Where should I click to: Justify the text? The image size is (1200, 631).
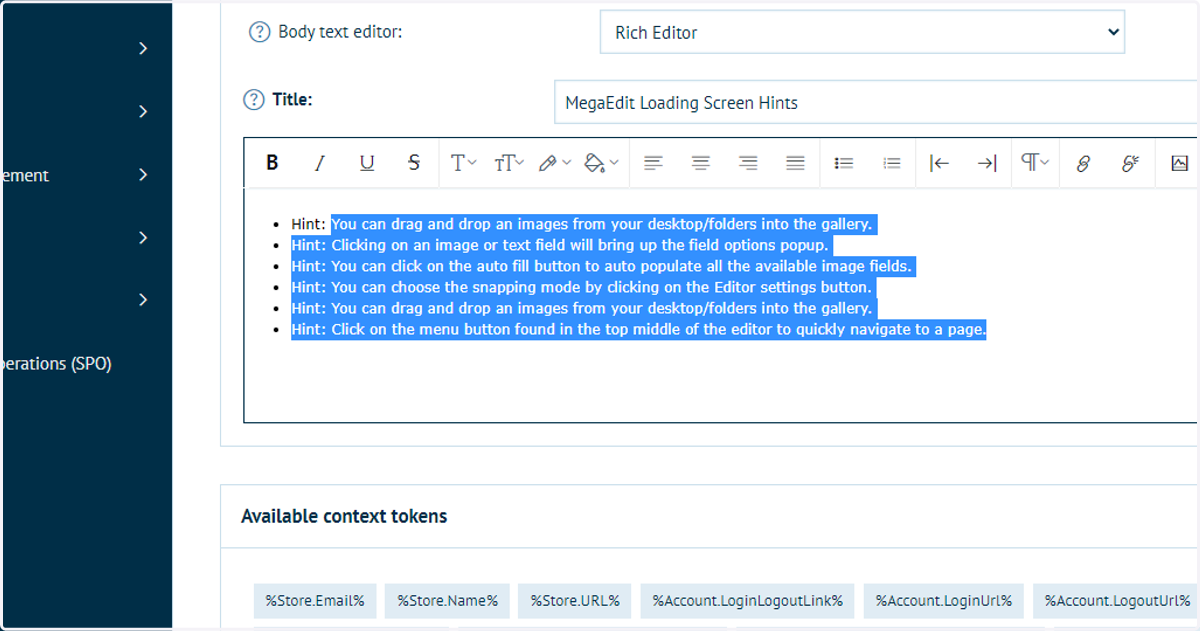click(x=795, y=163)
